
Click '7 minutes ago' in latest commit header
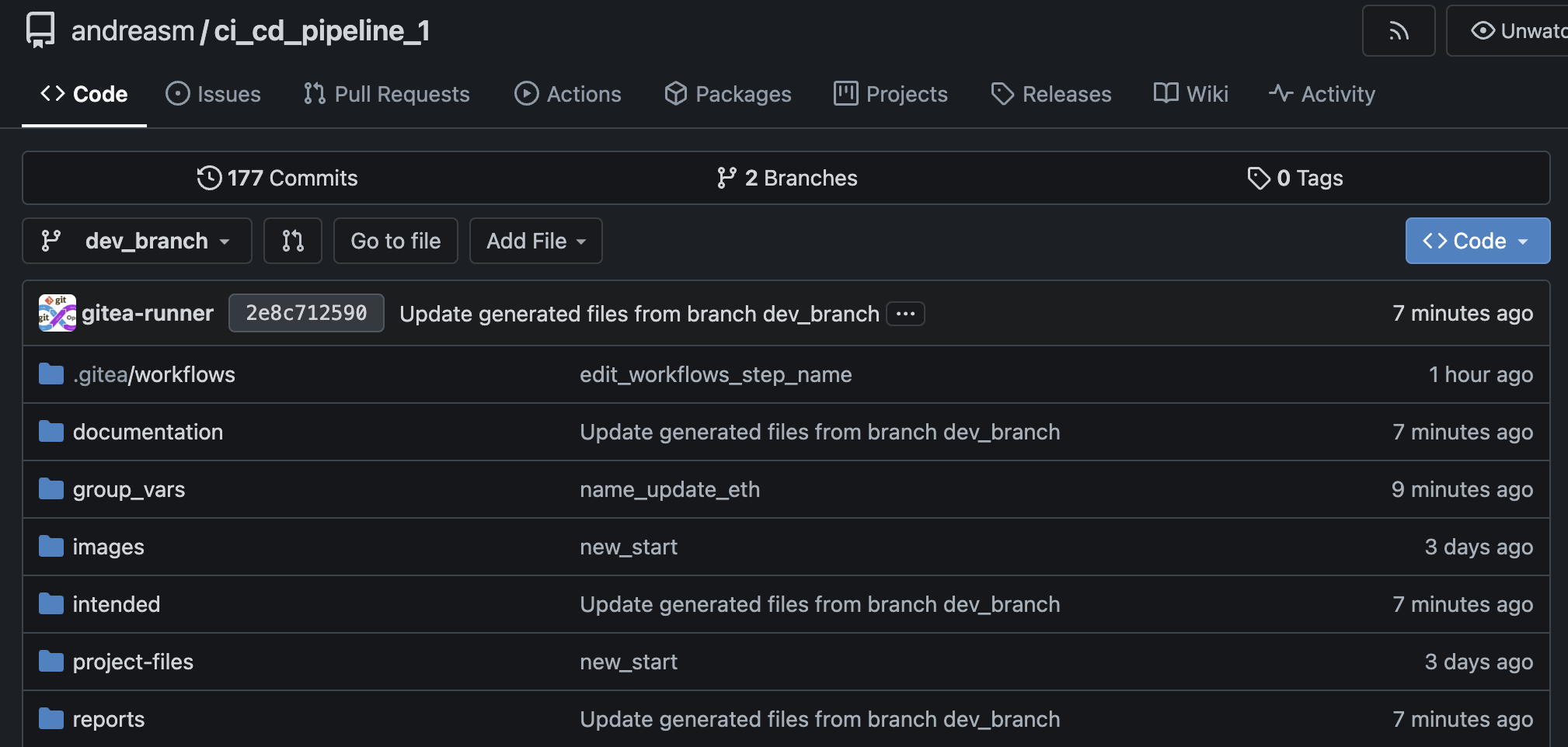(1462, 313)
